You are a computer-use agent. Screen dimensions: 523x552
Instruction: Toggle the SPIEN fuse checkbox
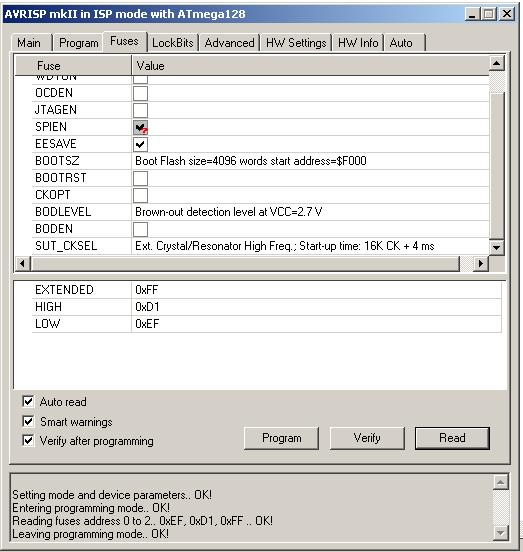(140, 127)
